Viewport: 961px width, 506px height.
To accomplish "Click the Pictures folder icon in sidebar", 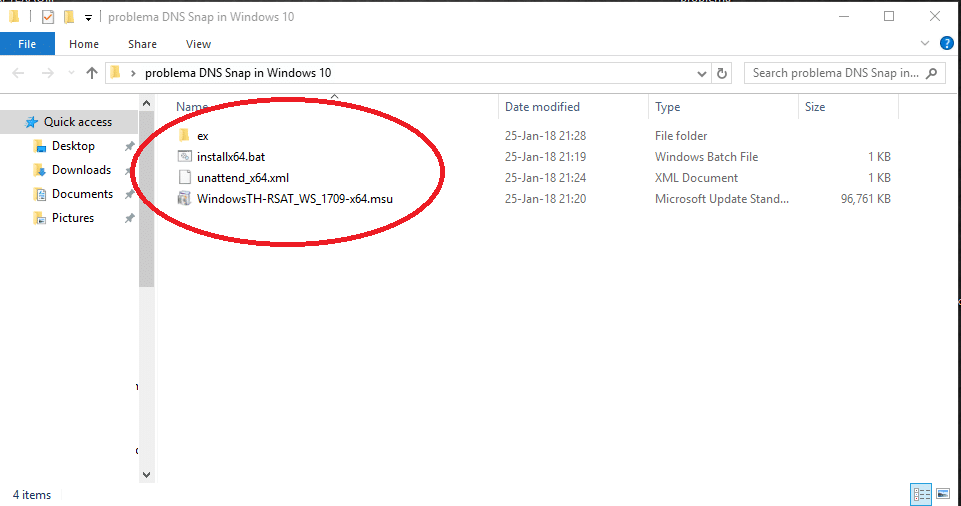I will [39, 218].
